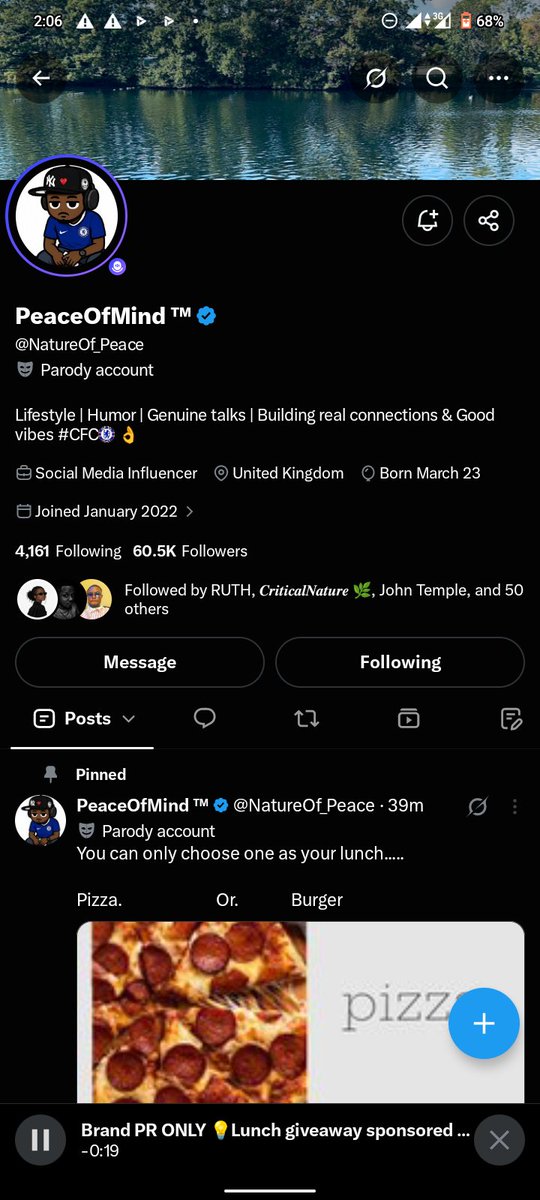Expand the Posts dropdown chevron

128,719
